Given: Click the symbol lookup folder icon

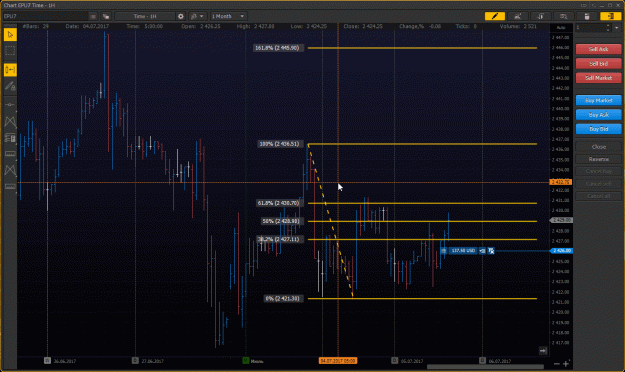Looking at the screenshot, I should (x=106, y=16).
